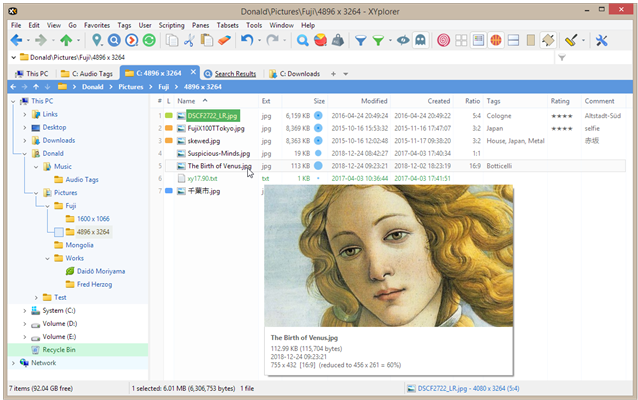Expand the Test folder node
This screenshot has width=638, height=400.
point(36,297)
